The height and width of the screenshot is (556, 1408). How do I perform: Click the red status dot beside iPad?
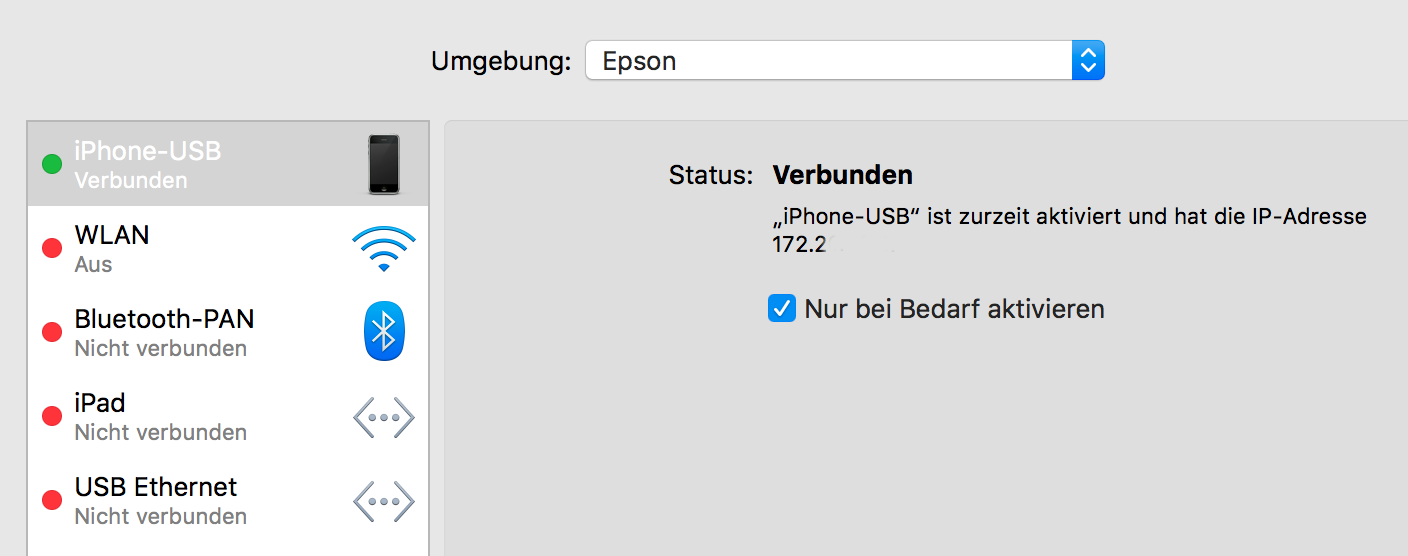click(52, 416)
